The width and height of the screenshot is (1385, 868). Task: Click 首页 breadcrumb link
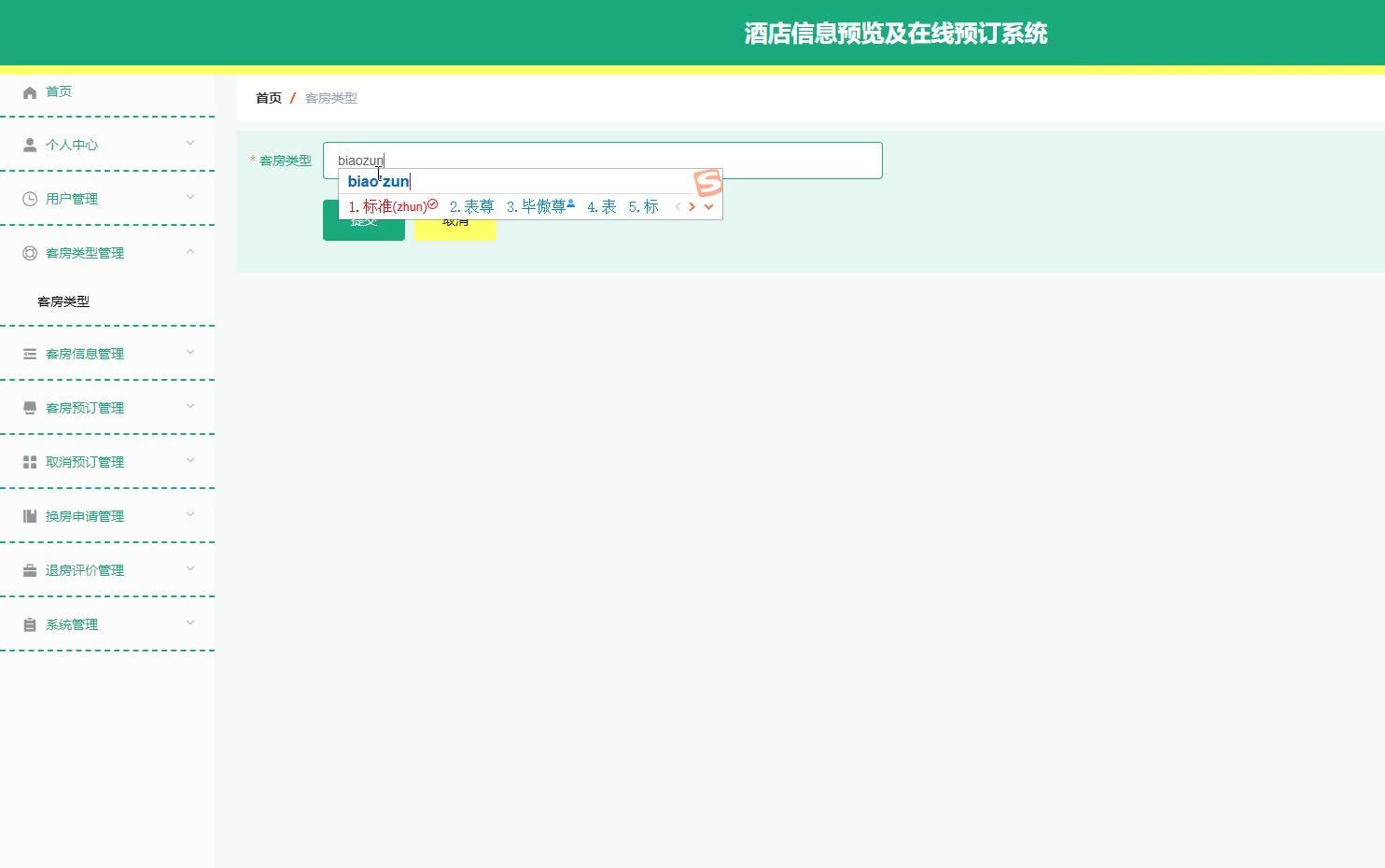click(x=269, y=98)
